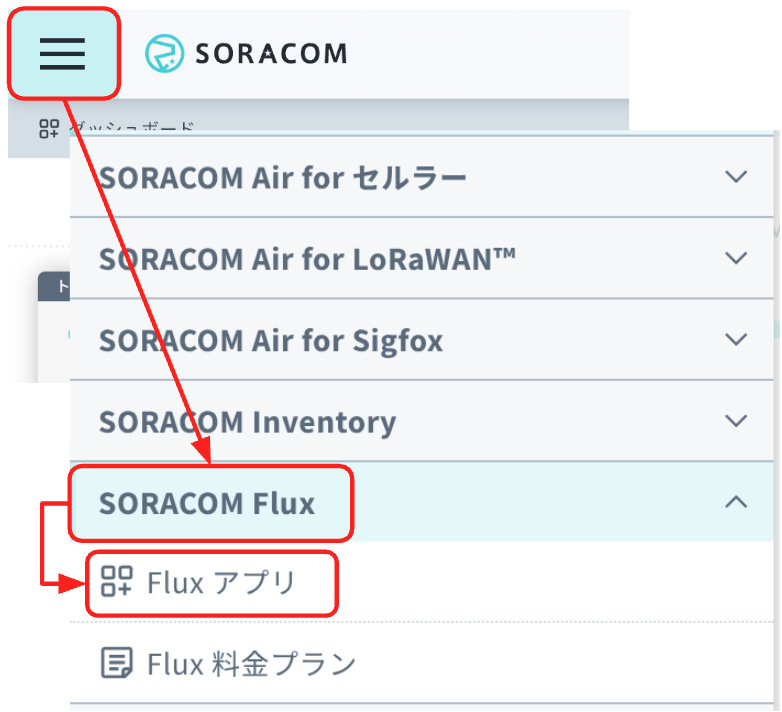Click the dashboard grid icon
Image resolution: width=782 pixels, height=712 pixels.
[x=49, y=128]
